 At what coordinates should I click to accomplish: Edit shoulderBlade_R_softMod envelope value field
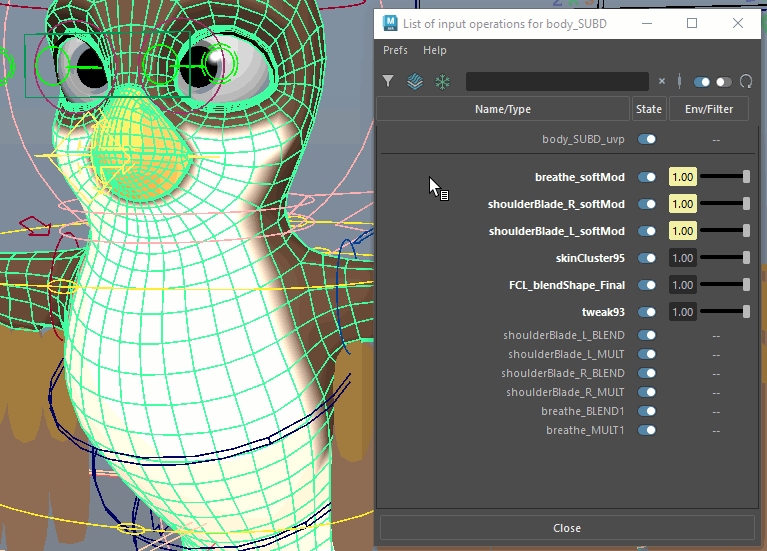point(682,204)
